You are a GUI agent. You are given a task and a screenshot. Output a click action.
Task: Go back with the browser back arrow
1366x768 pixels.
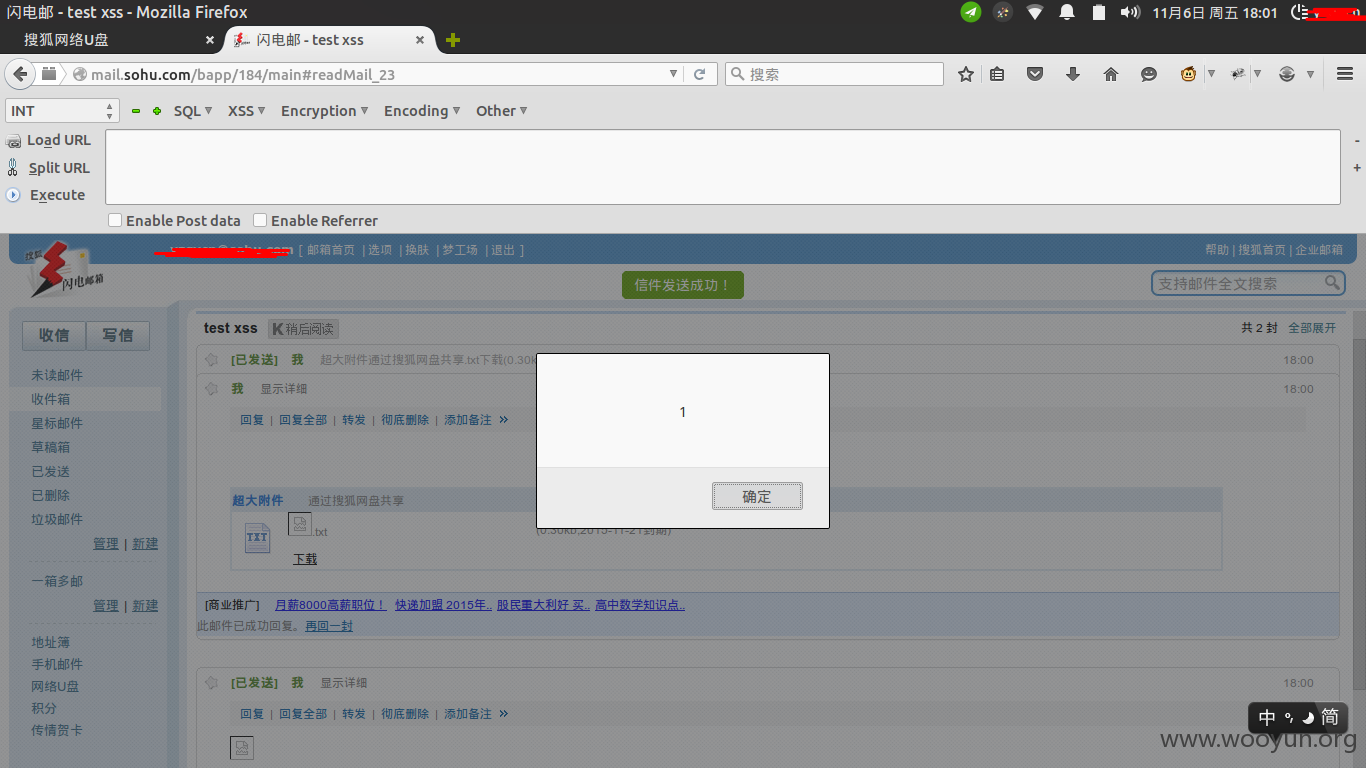[21, 74]
